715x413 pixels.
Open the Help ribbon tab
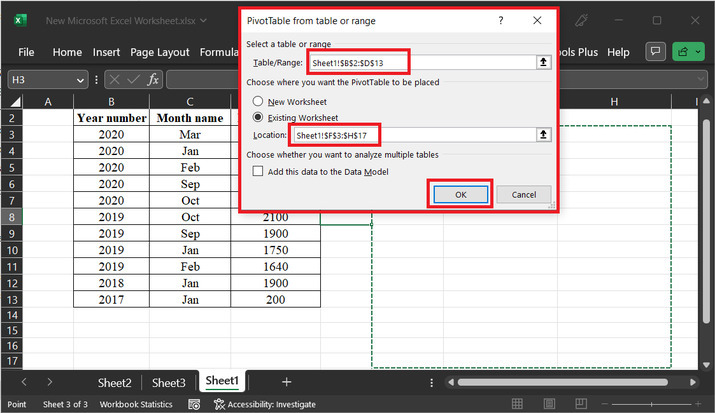pyautogui.click(x=618, y=52)
